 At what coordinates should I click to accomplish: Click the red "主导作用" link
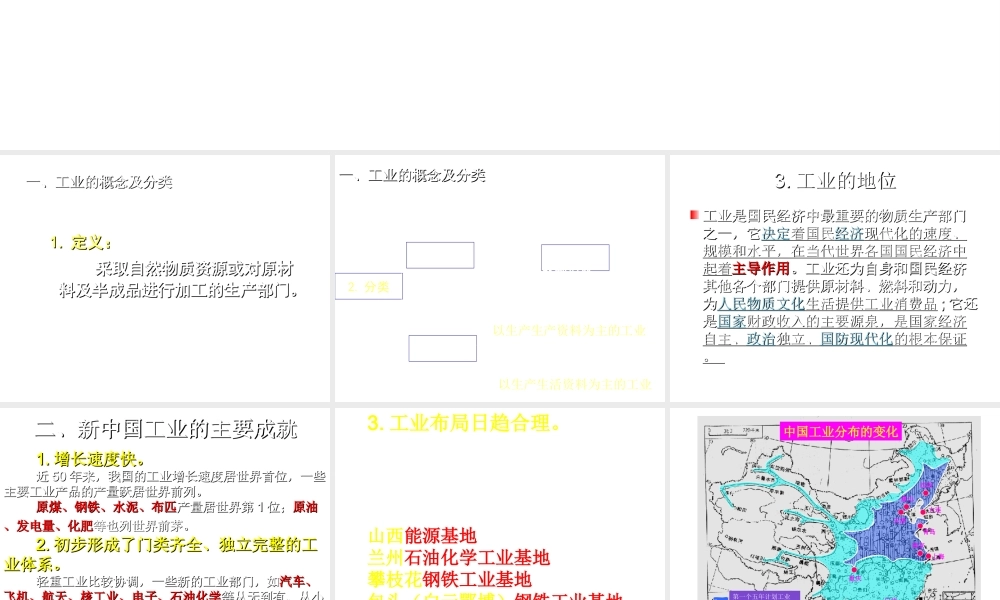point(761,269)
